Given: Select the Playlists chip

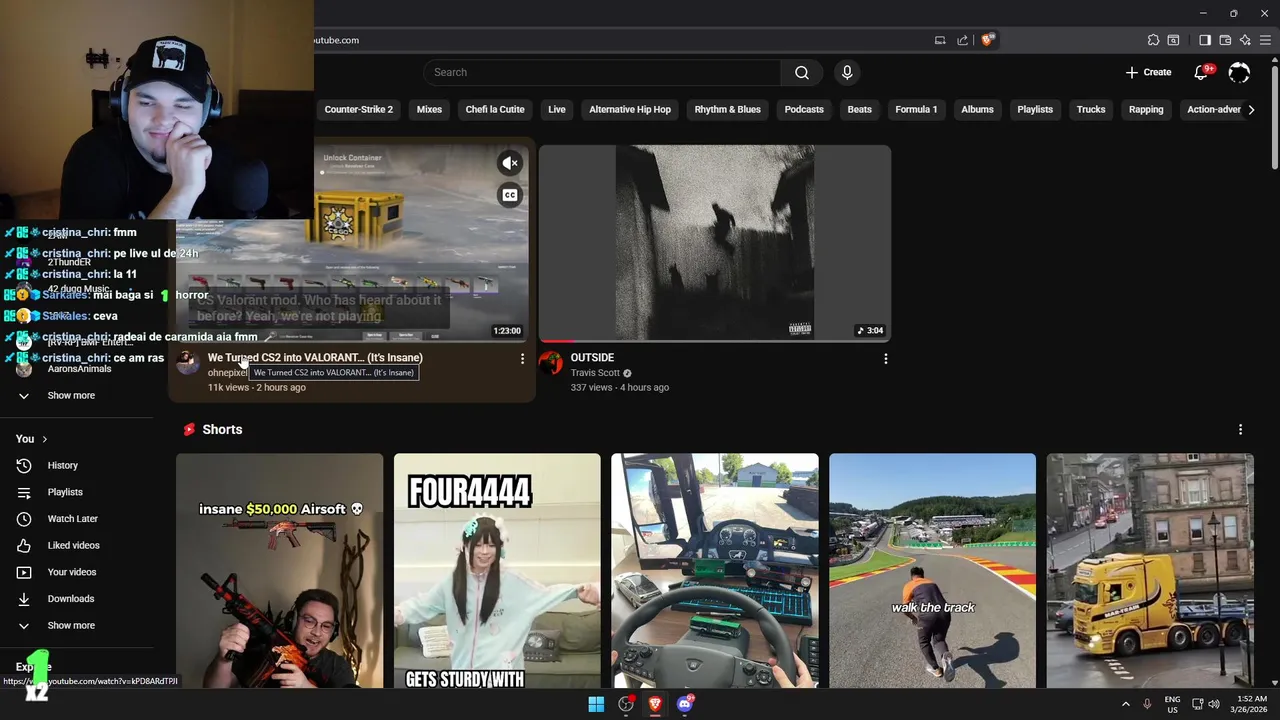Looking at the screenshot, I should pos(1035,109).
